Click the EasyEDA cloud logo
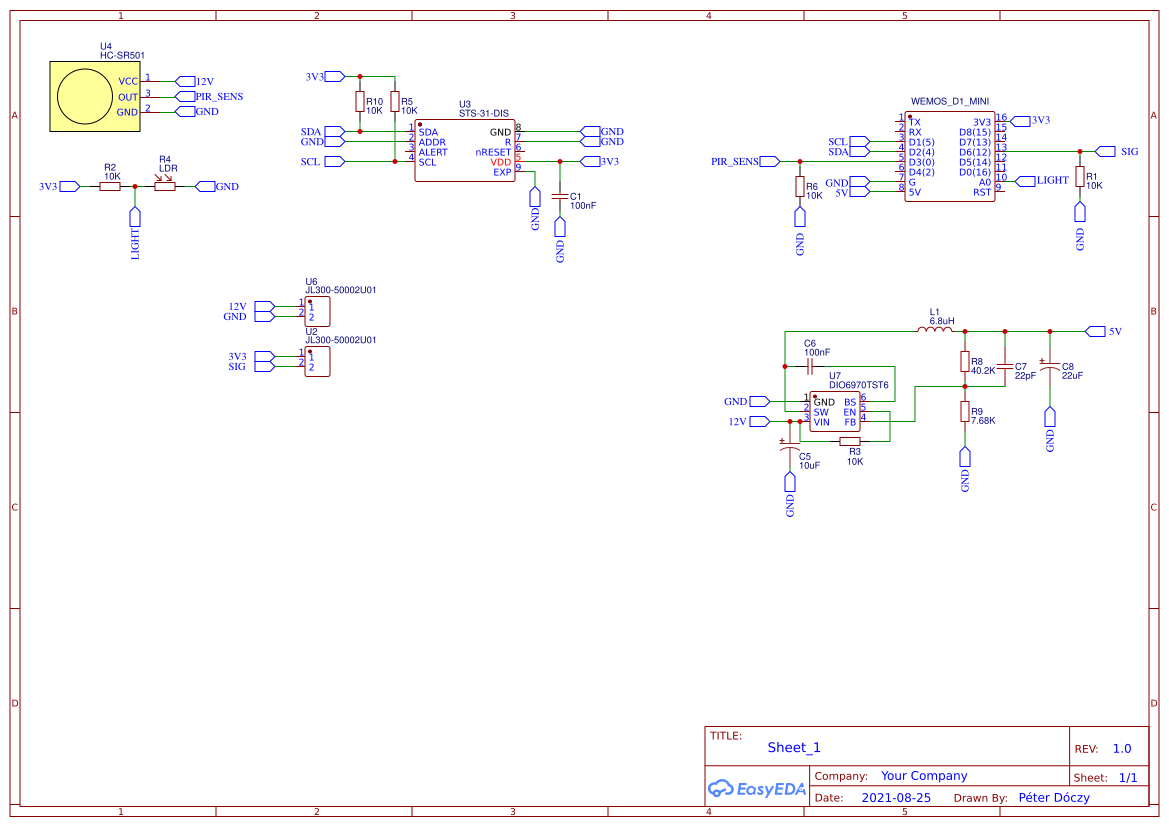Image resolution: width=1169 pixels, height=827 pixels. 723,789
